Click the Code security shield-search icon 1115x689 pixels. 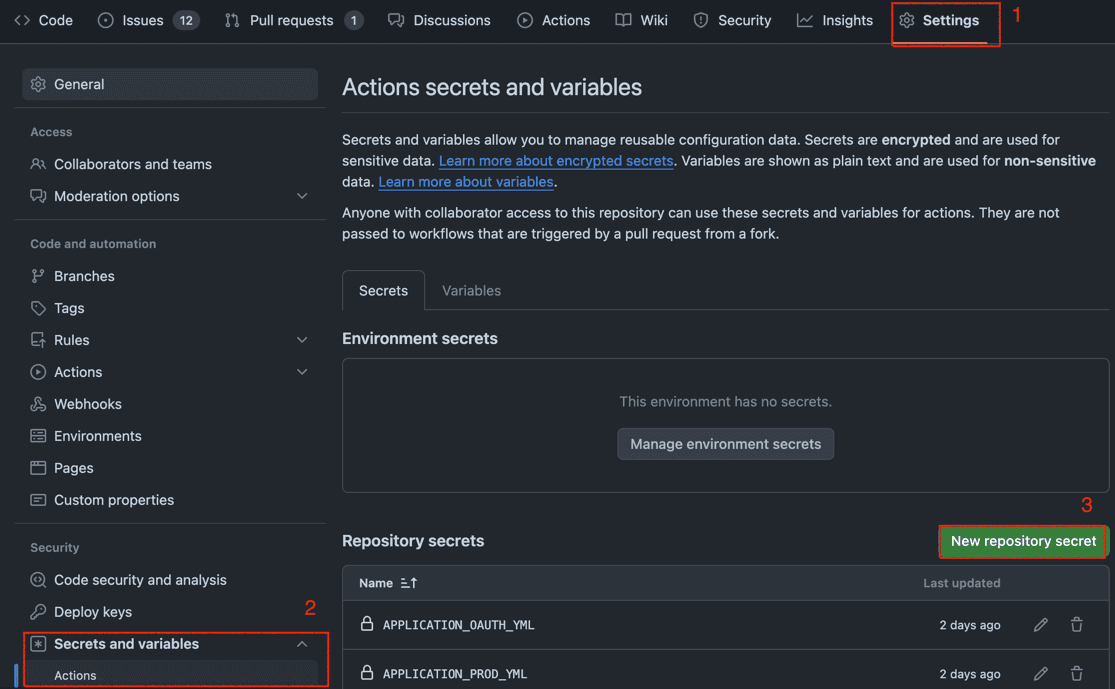click(x=38, y=580)
